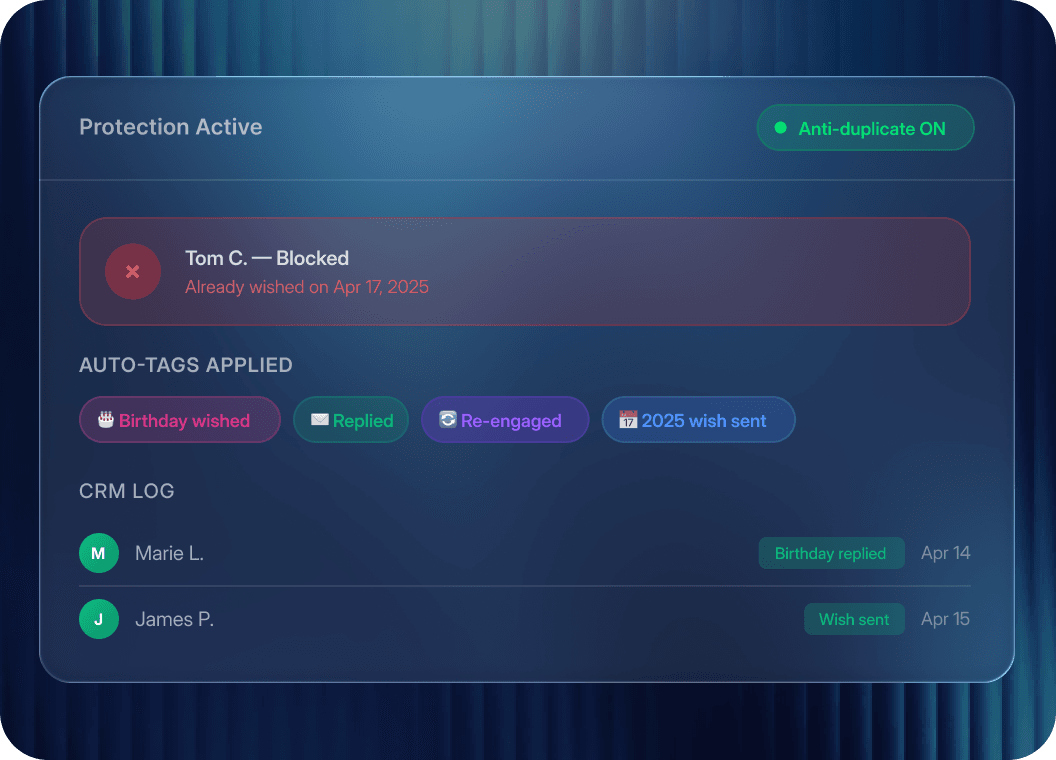
Task: Click the Apr 15 date
Action: (946, 619)
